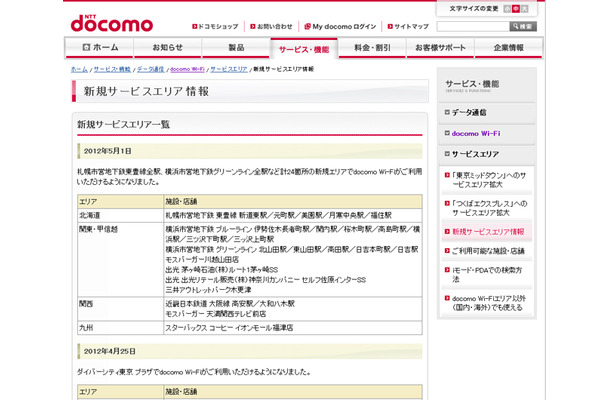610x400 pixels.
Task: Open the 企業情報 navigation tab
Action: tap(508, 47)
